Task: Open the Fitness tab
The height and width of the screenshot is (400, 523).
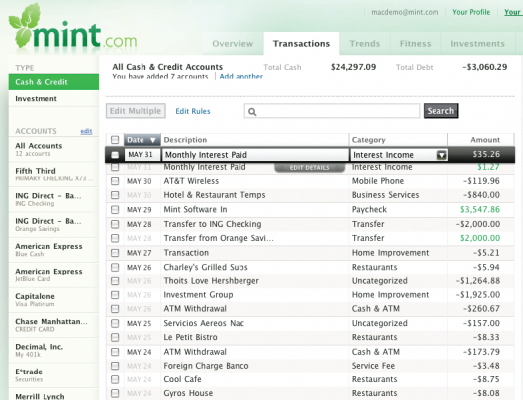Action: click(416, 44)
